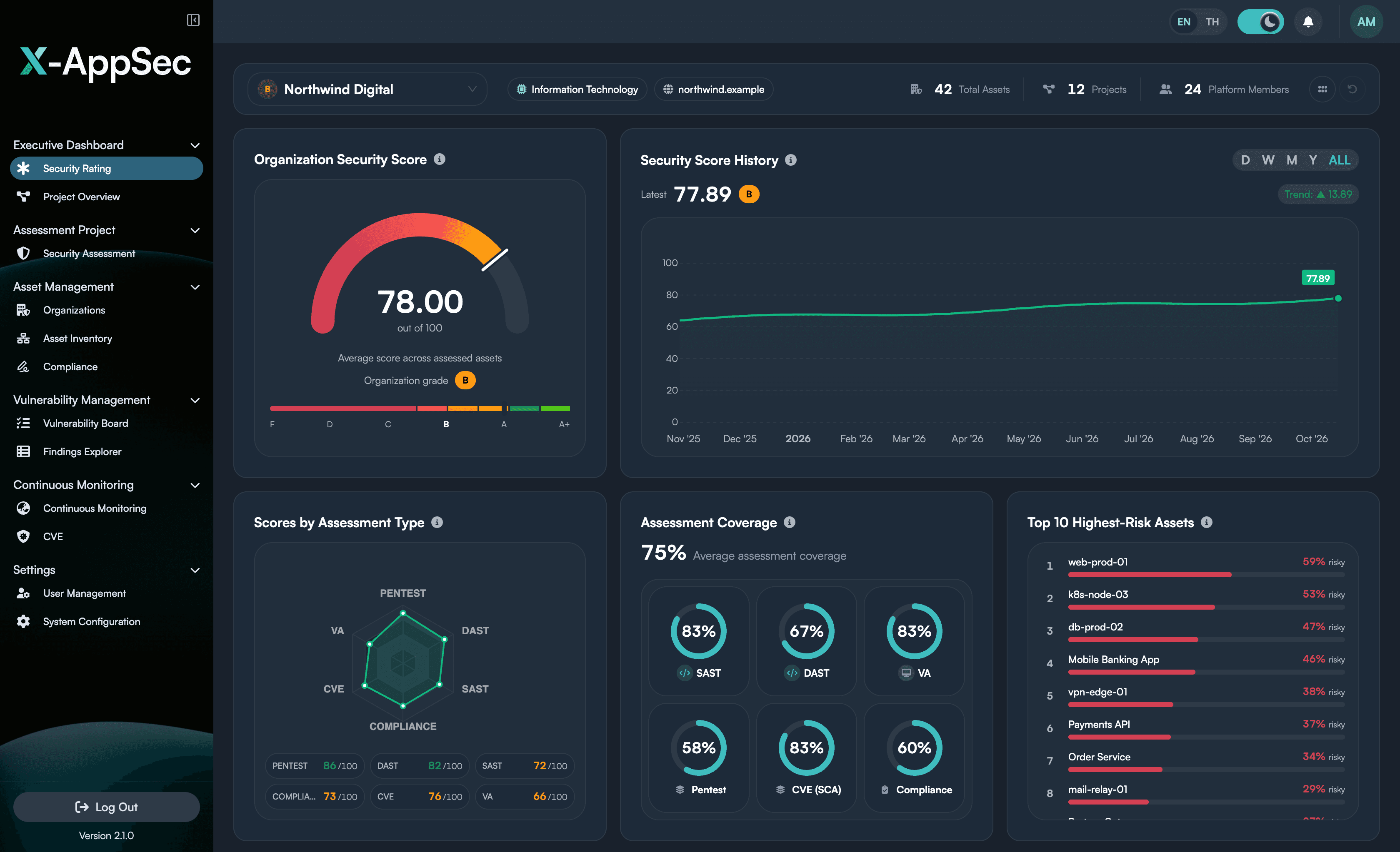Switch language to EN

click(1183, 22)
